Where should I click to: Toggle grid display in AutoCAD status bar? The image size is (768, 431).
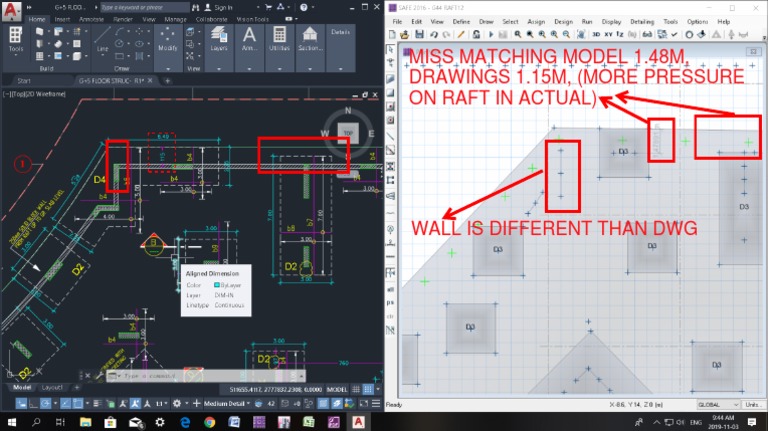coord(356,389)
